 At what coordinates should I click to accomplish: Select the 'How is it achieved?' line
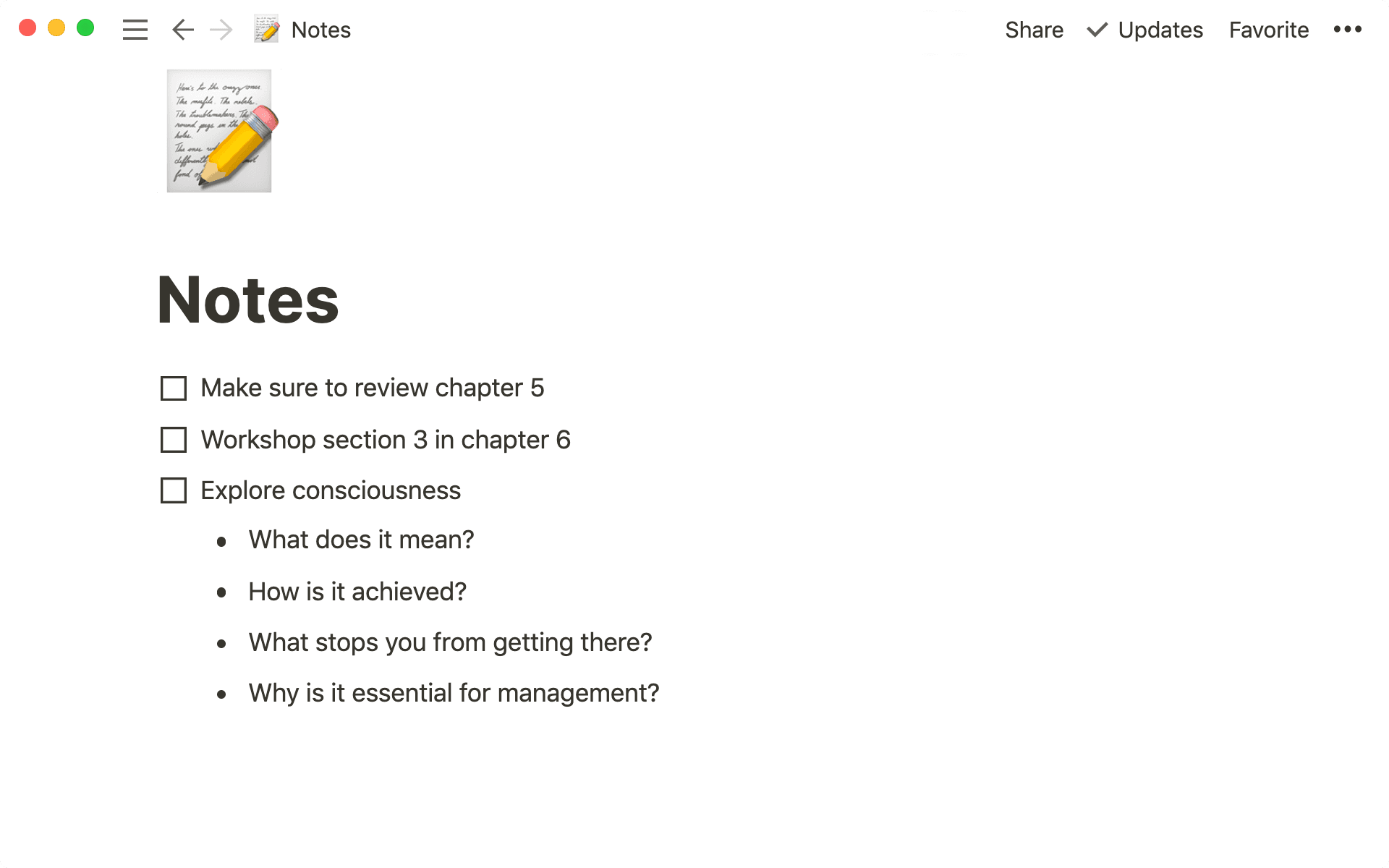click(x=357, y=592)
